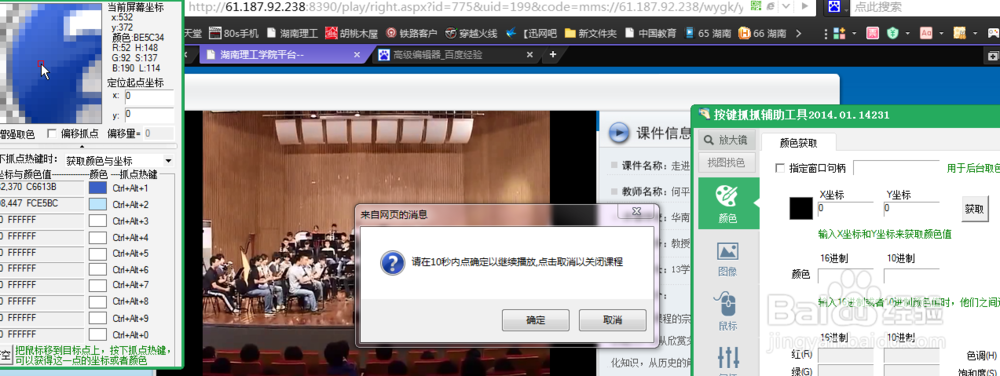Open the 80s手机 bookmark
The height and width of the screenshot is (376, 1000).
[234, 33]
